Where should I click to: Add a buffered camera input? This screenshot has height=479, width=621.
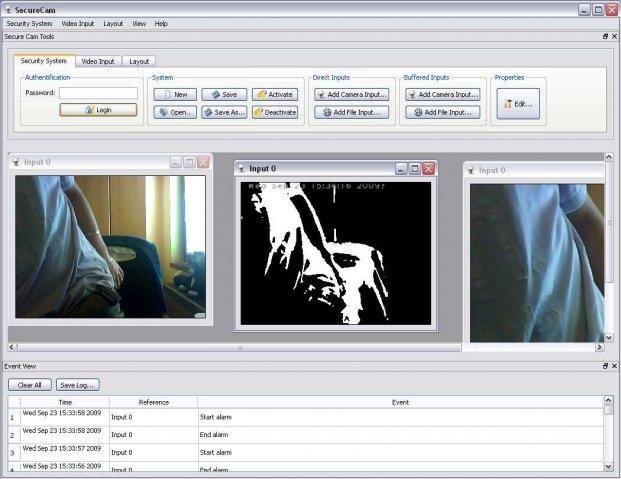(x=443, y=94)
